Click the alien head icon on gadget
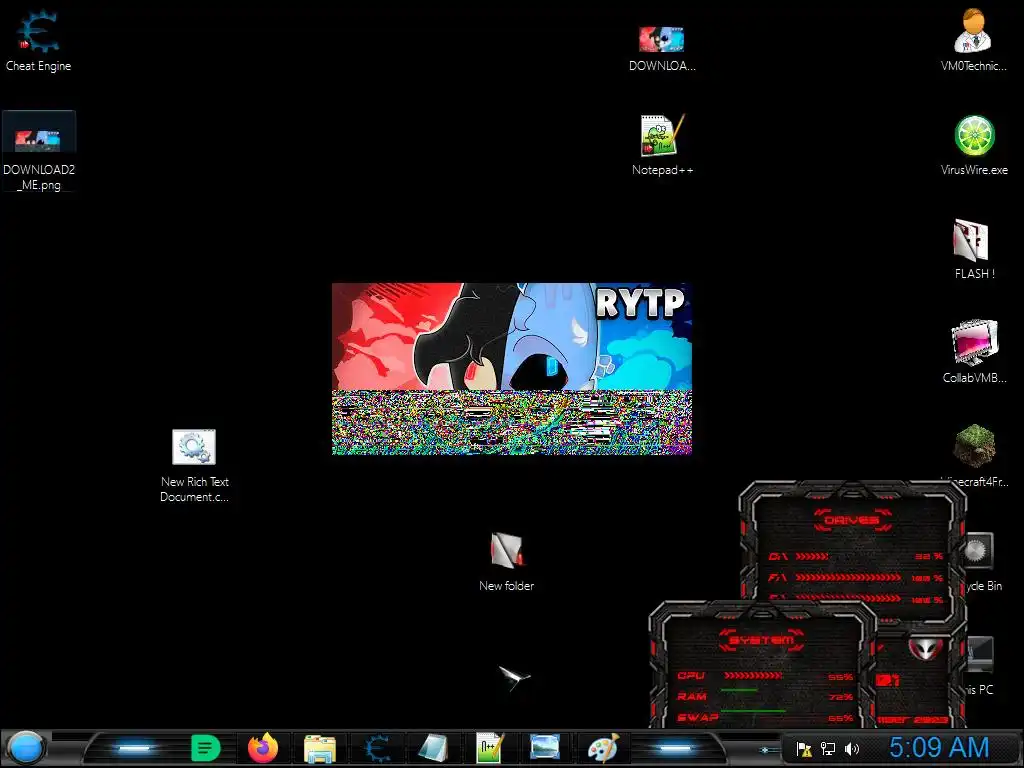 pos(925,649)
